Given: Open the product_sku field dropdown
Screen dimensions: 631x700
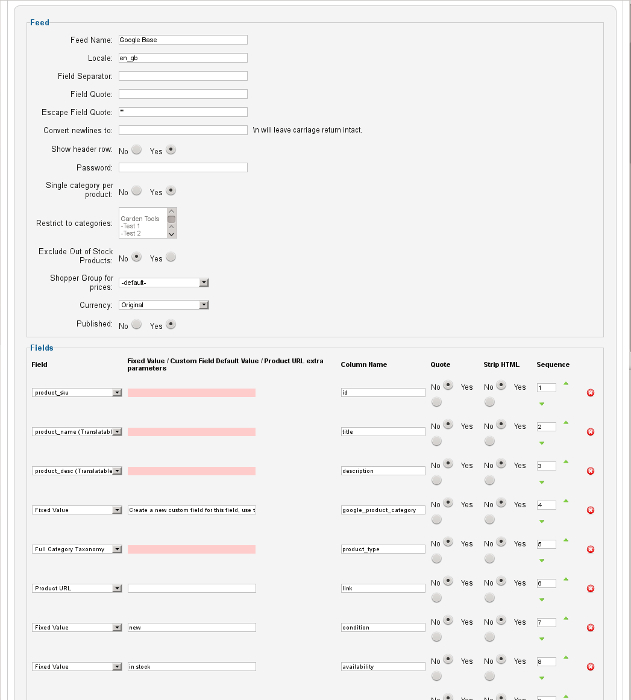Looking at the screenshot, I should coord(77,393).
